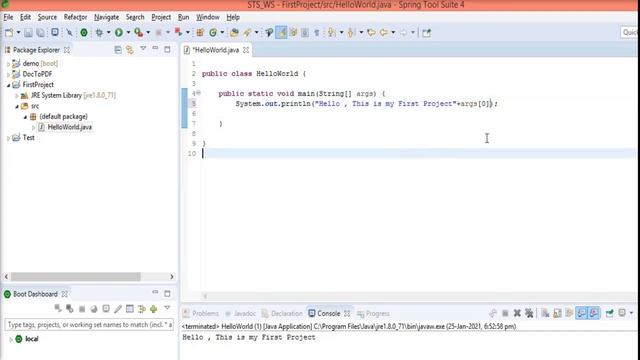
Task: Open the Source menu
Action: tap(47, 17)
